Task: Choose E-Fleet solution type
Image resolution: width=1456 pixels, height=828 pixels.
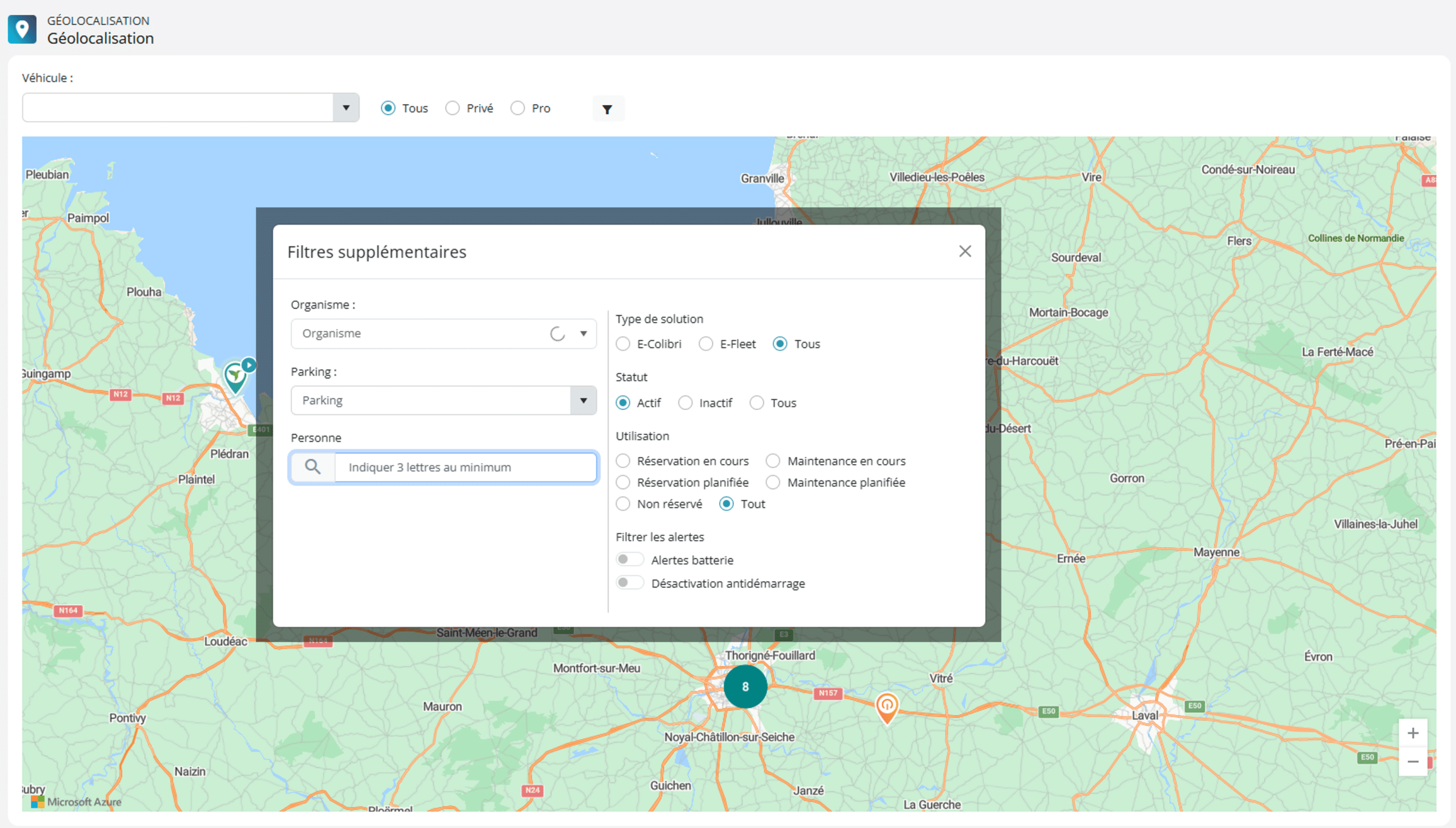Action: [x=706, y=344]
